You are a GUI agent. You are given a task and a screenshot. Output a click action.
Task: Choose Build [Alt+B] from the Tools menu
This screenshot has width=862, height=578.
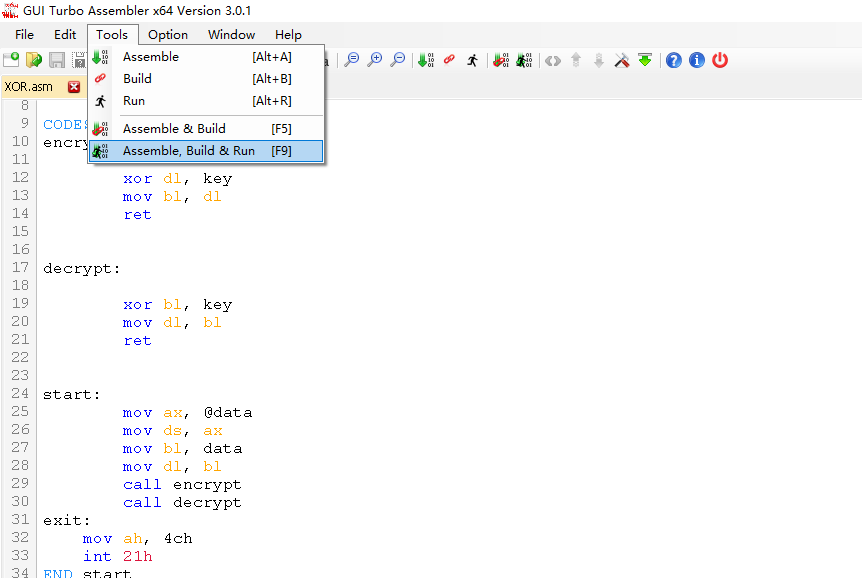pos(206,79)
